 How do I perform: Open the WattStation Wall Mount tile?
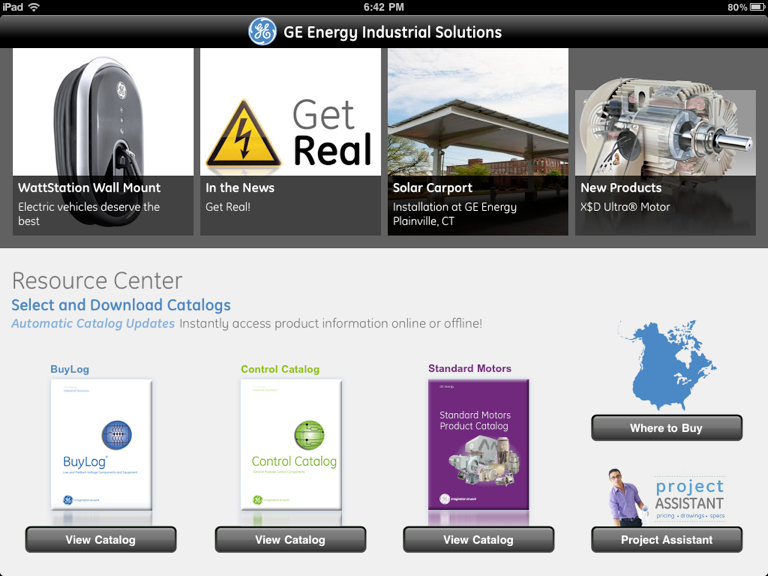103,142
